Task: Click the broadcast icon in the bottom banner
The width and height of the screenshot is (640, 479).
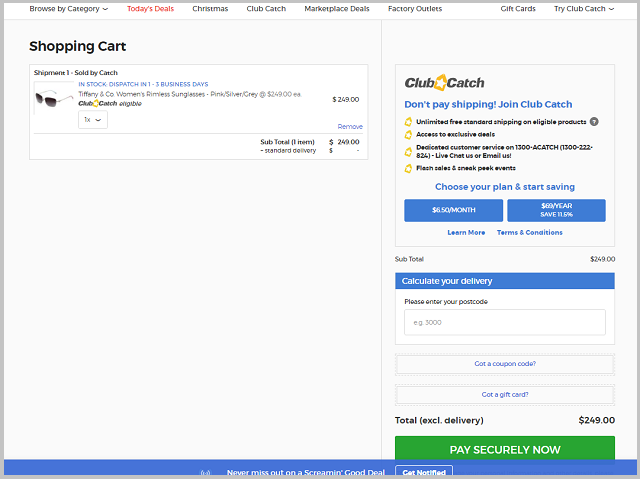Action: 206,473
